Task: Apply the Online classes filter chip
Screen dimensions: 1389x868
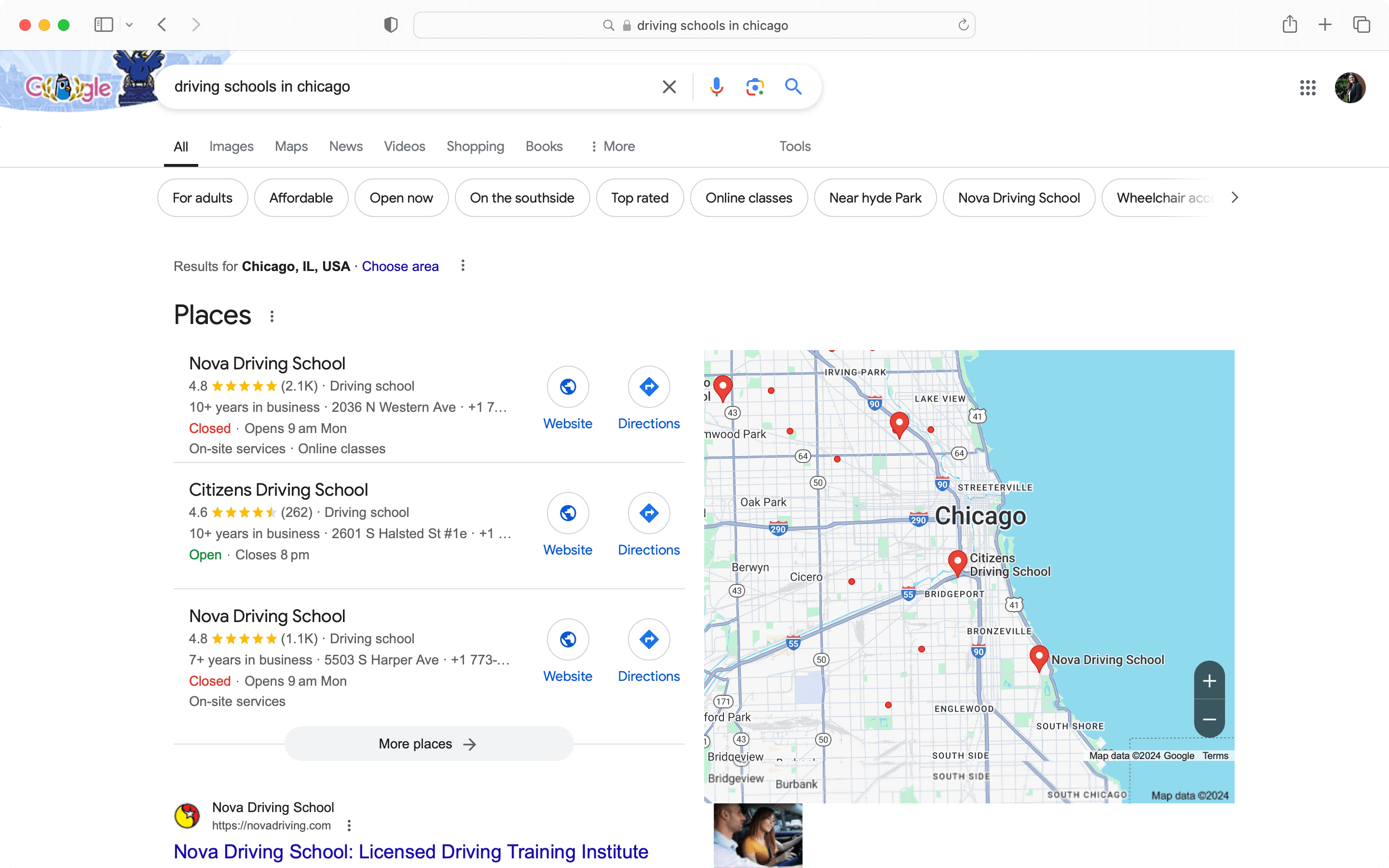Action: [x=749, y=198]
